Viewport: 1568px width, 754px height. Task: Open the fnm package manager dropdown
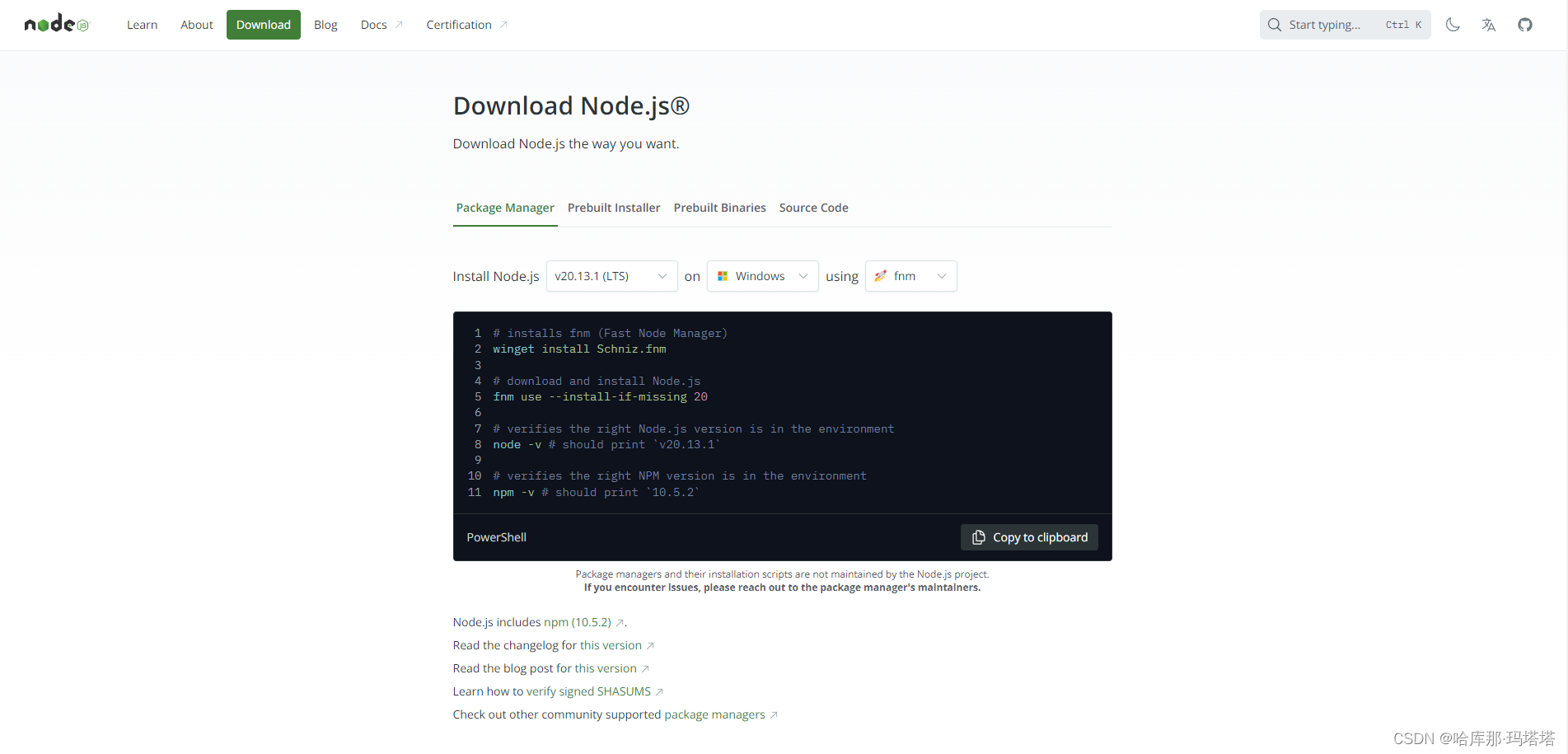point(910,275)
